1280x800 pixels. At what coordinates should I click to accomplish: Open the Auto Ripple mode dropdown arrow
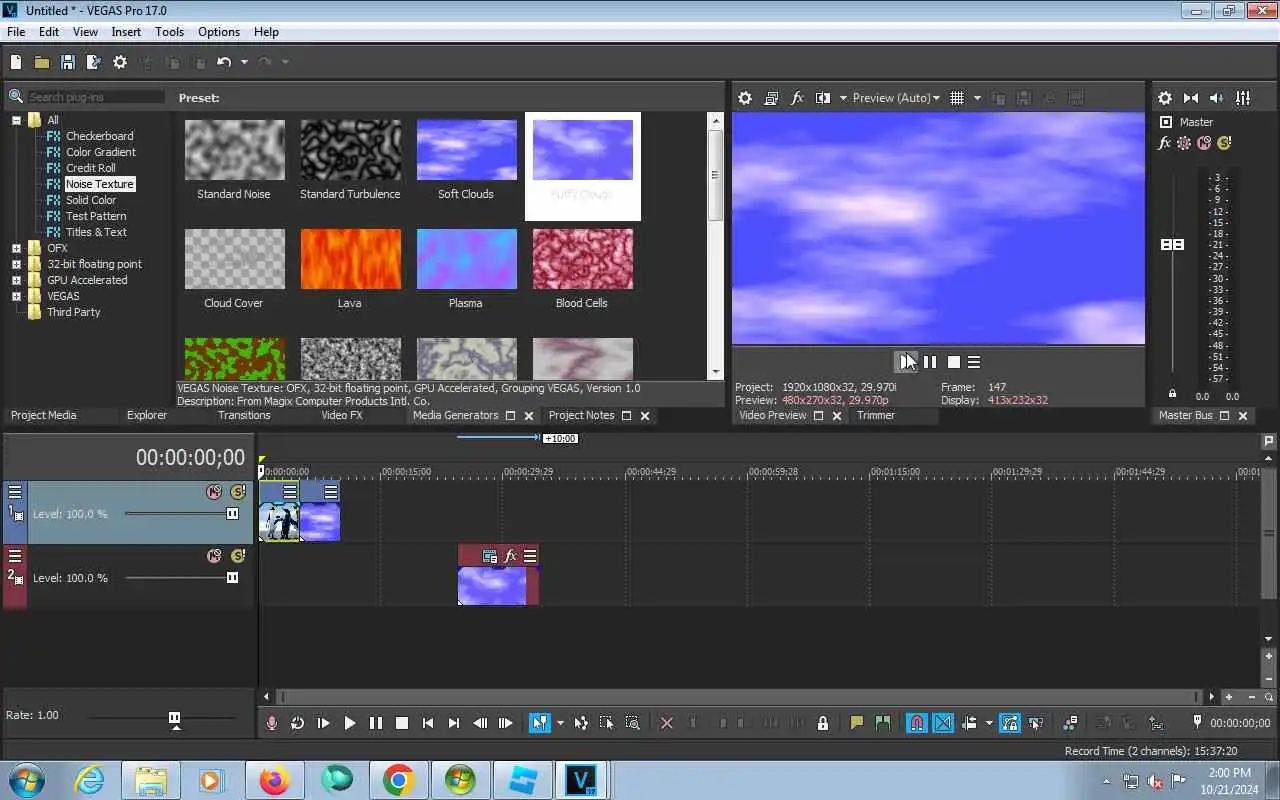pos(989,723)
